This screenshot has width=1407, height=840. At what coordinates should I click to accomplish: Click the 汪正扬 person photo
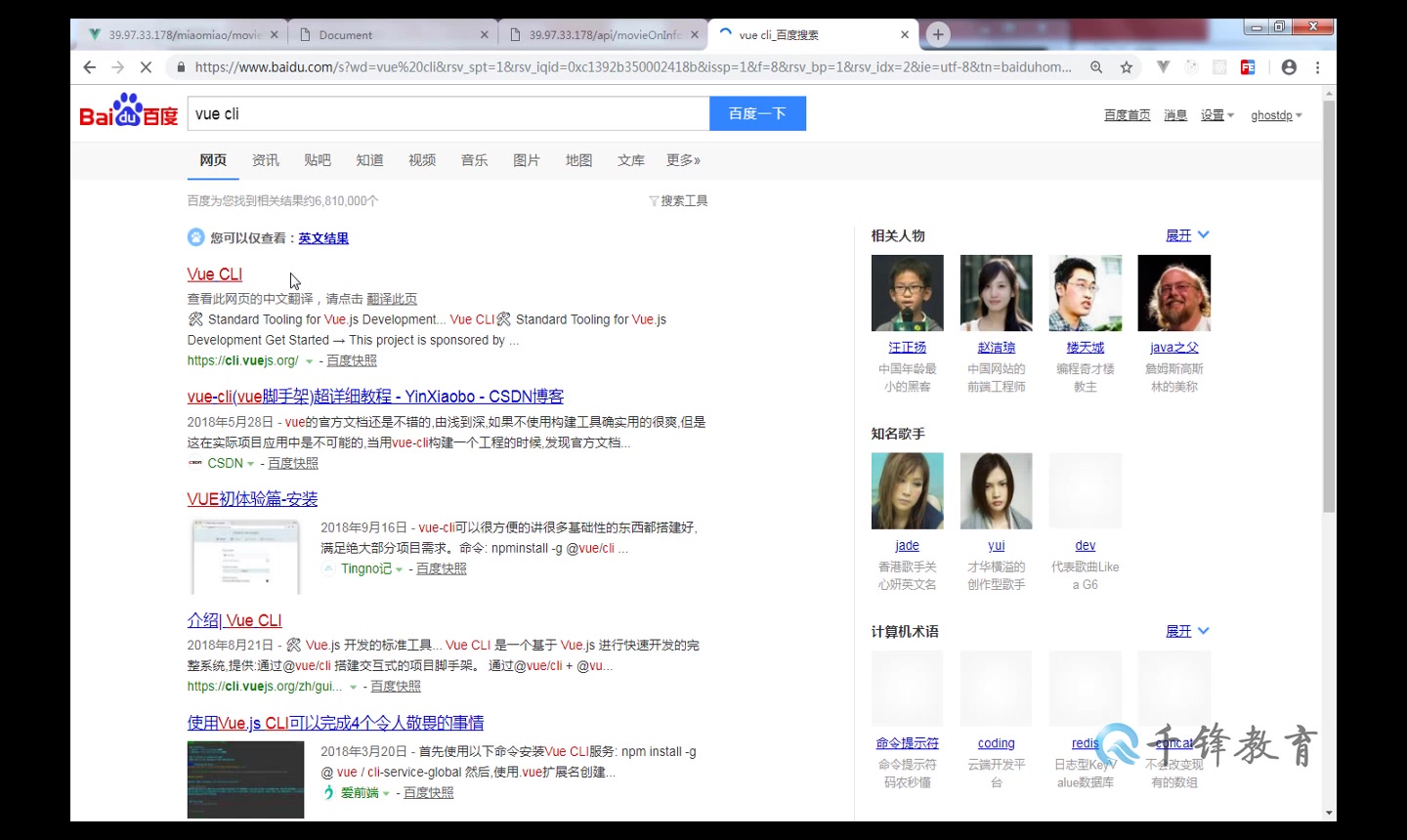pos(907,293)
